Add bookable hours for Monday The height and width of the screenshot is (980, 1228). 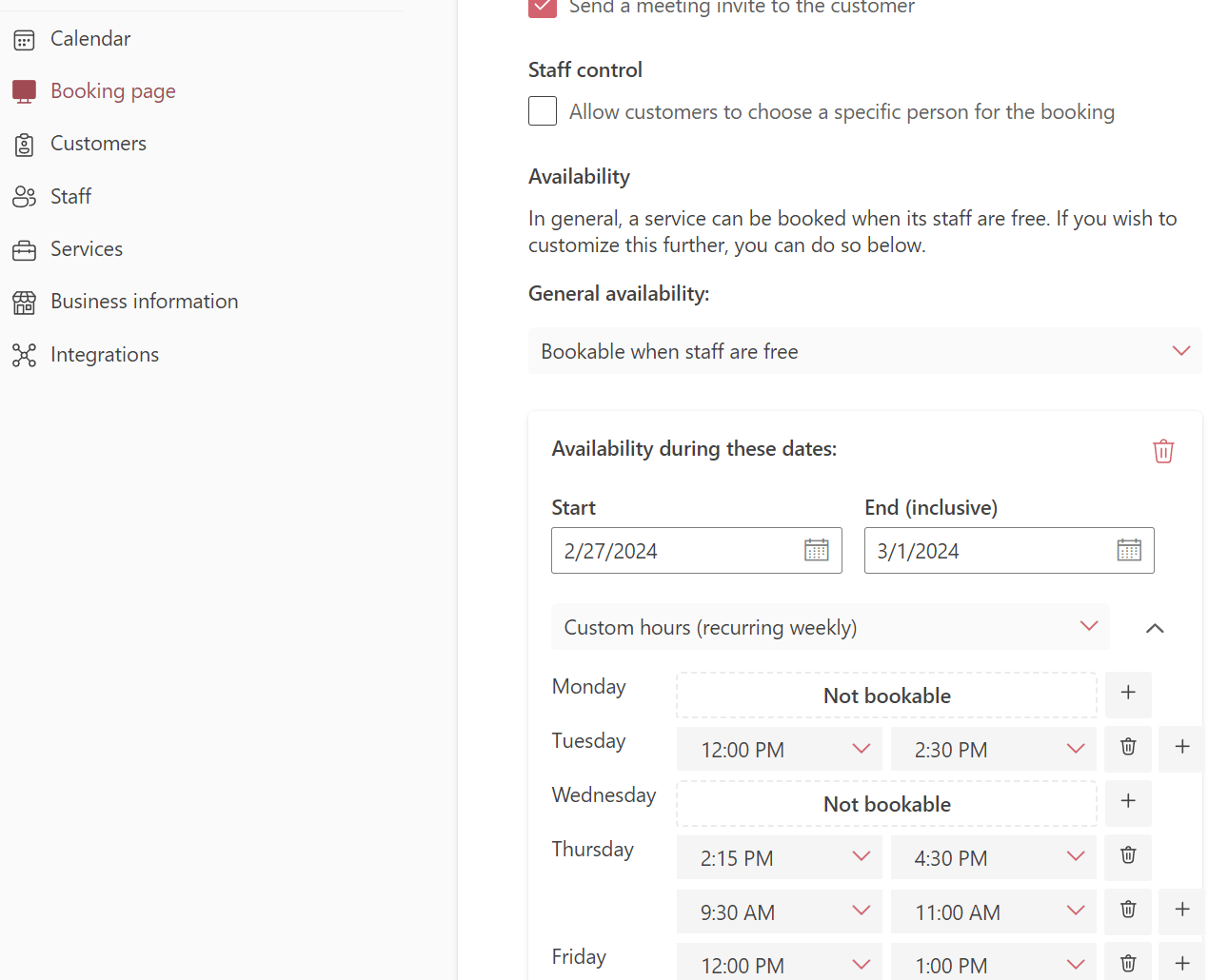point(1128,695)
